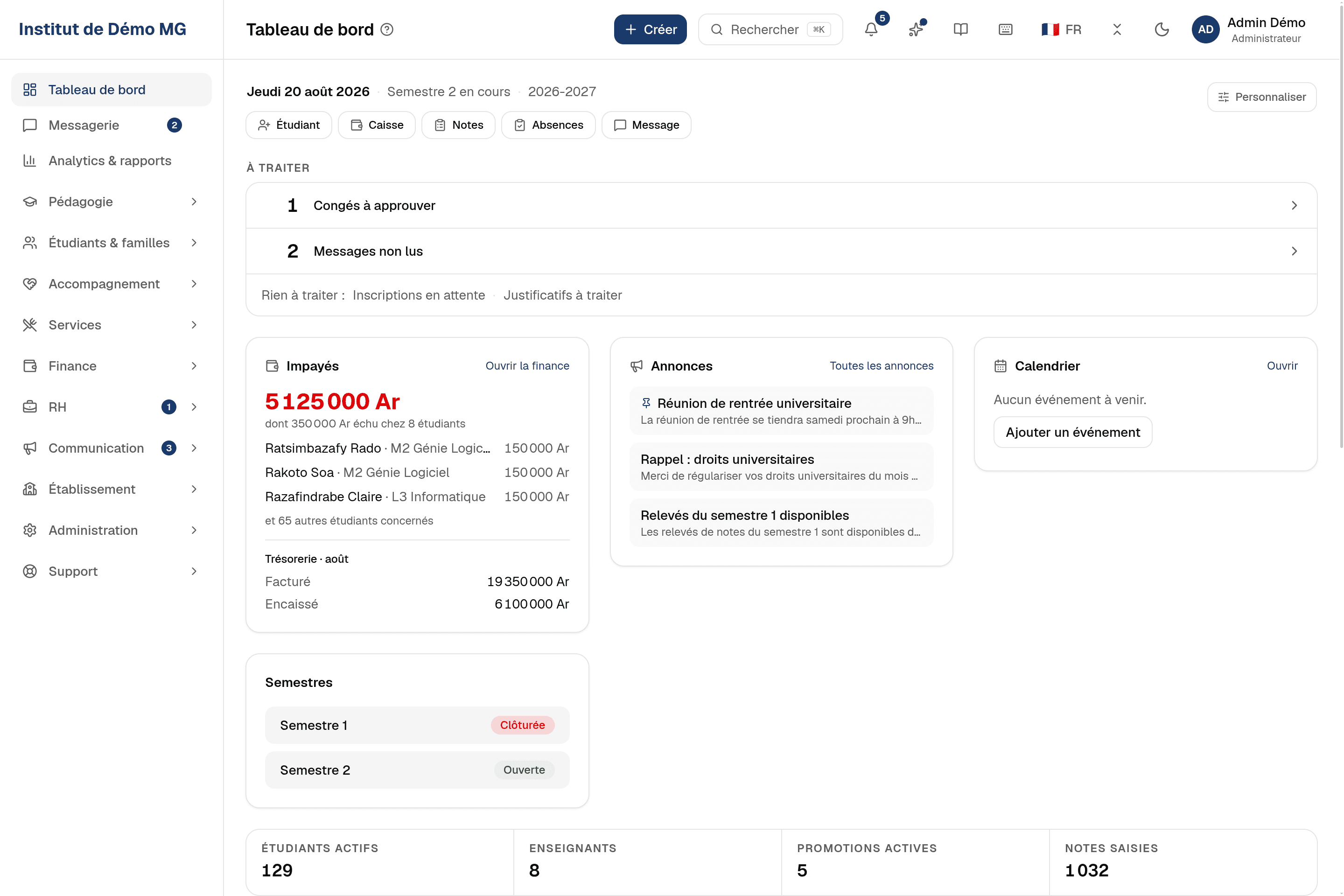Image resolution: width=1344 pixels, height=896 pixels.
Task: Open Rappel : droits universitaires announcement
Action: (x=781, y=467)
